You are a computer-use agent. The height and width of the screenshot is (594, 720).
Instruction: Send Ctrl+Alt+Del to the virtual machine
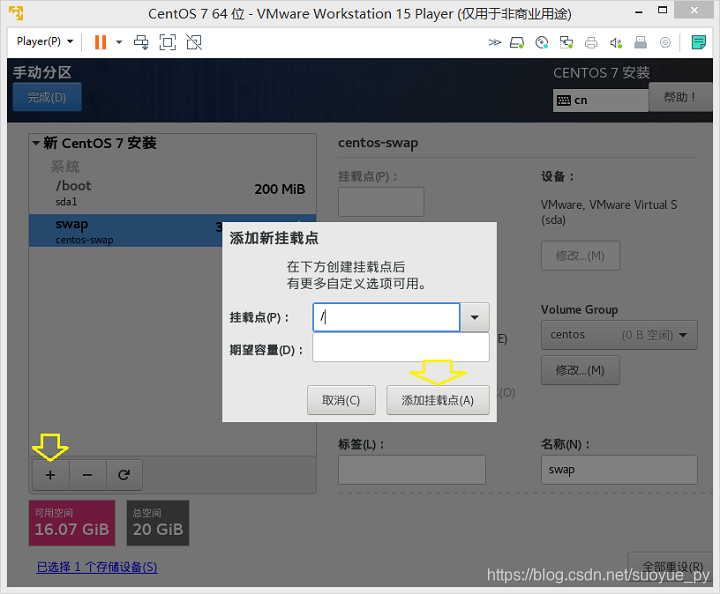(141, 42)
